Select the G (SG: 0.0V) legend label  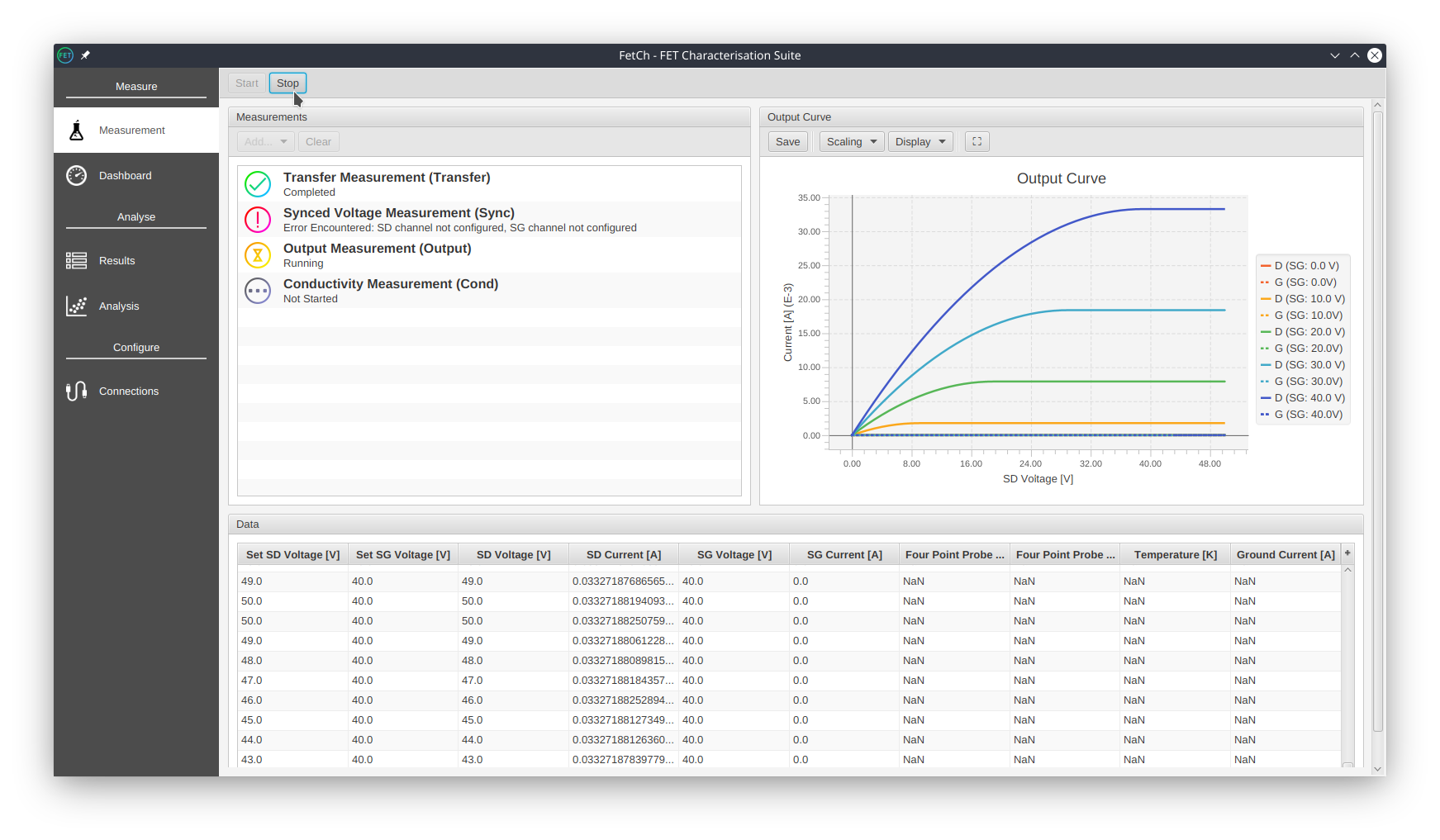coord(1305,282)
